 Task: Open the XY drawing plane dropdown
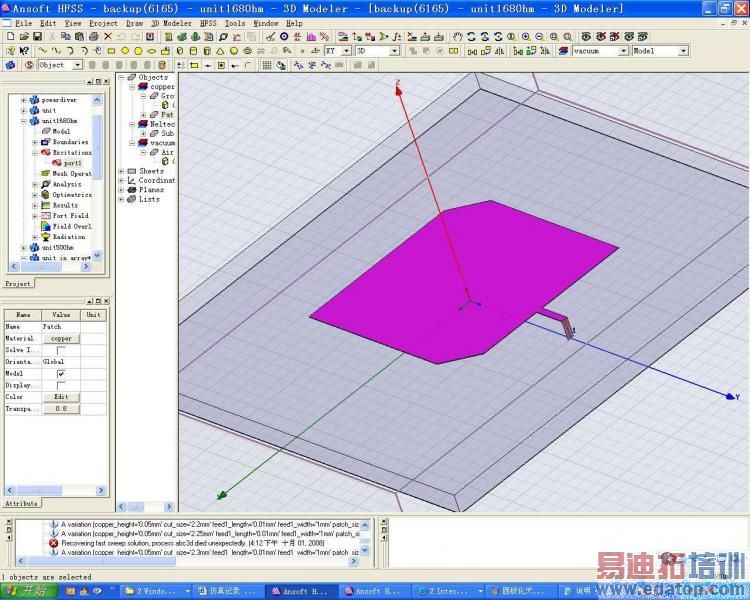(x=347, y=51)
